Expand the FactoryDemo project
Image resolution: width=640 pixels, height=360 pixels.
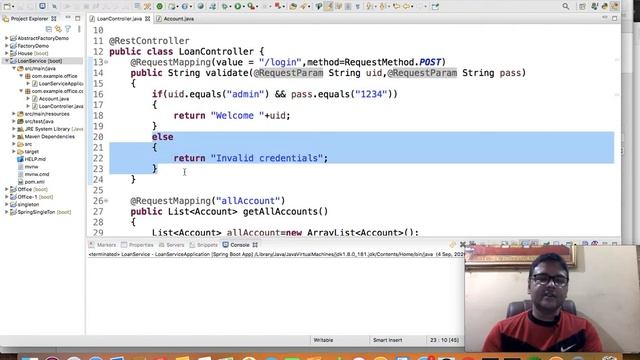pyautogui.click(x=7, y=46)
